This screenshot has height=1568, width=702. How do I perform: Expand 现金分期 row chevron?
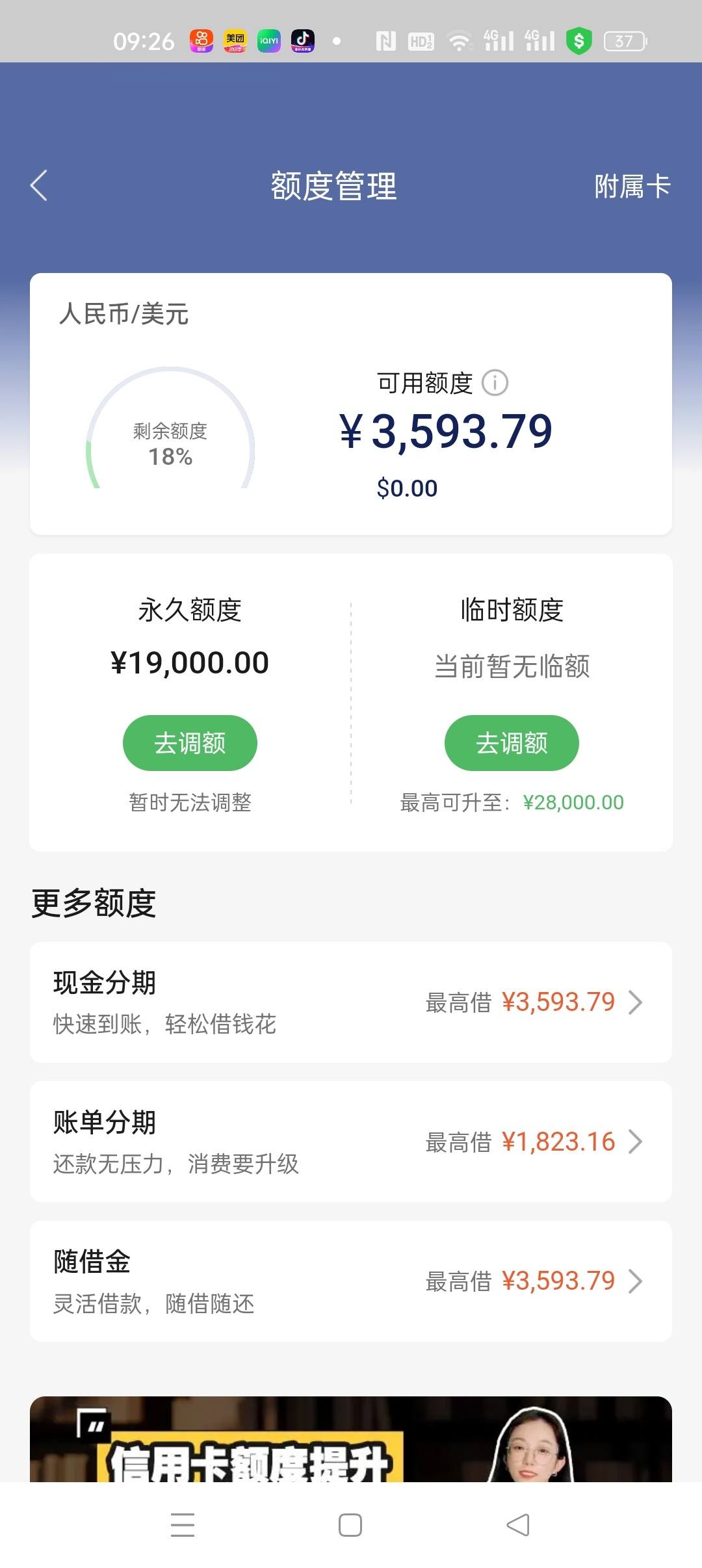click(636, 1002)
